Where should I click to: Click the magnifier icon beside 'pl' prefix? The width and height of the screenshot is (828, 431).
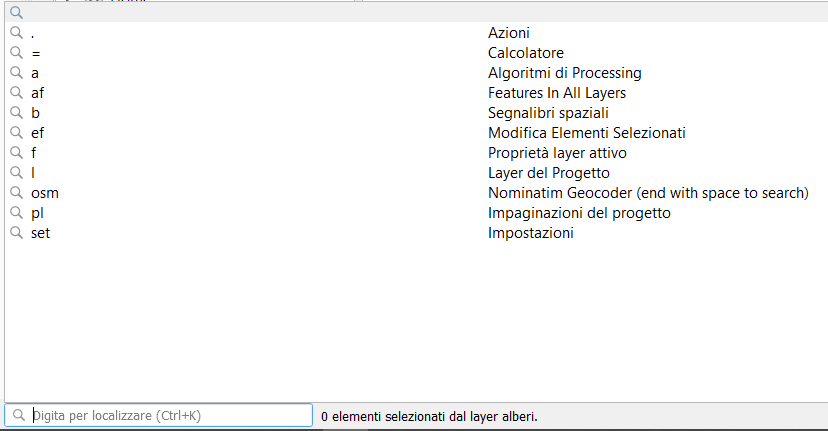[x=16, y=213]
